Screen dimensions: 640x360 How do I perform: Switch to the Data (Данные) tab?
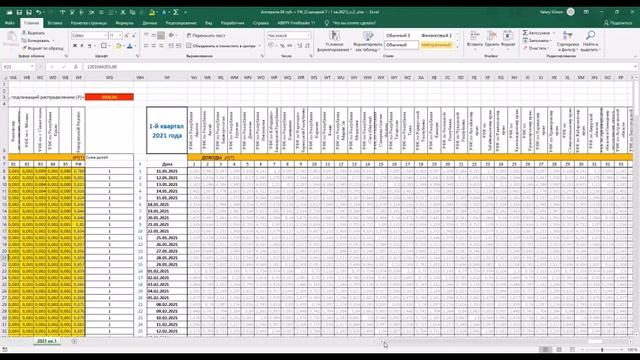[x=150, y=23]
